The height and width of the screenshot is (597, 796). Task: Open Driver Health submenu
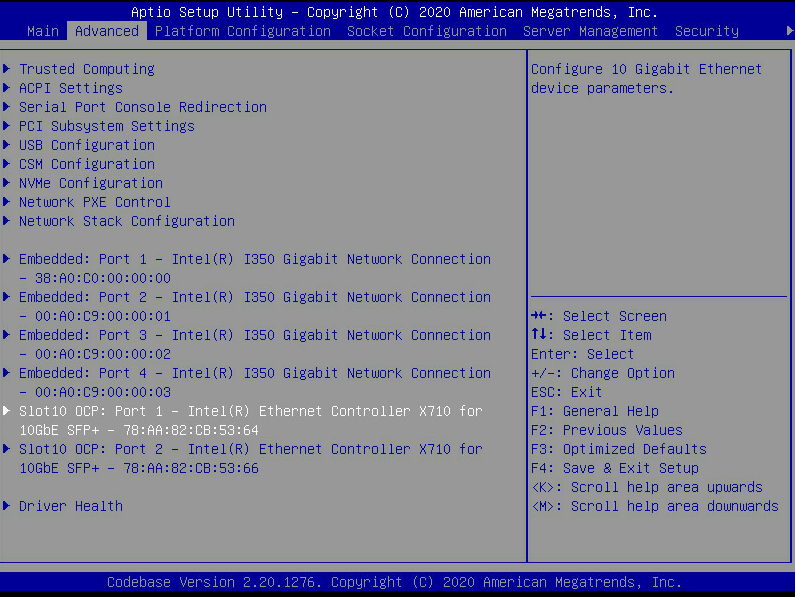[71, 506]
